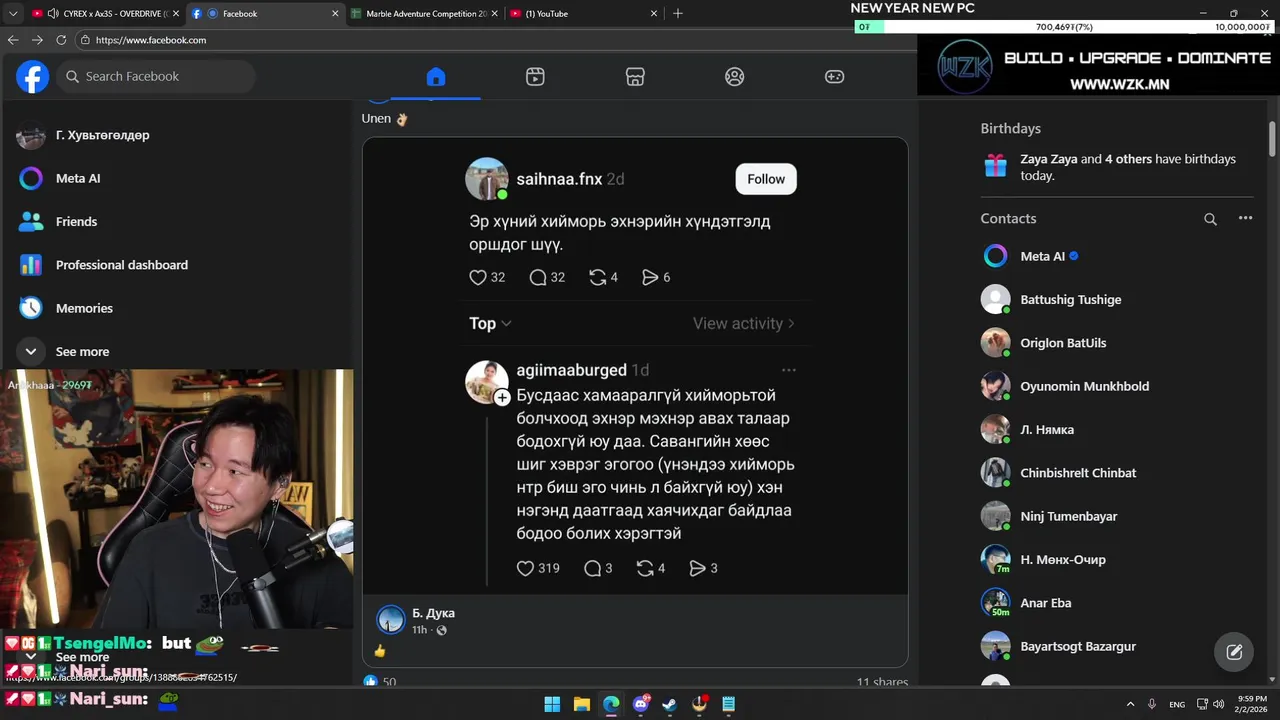Open agiimaaburged avatar with plus badge

487,382
